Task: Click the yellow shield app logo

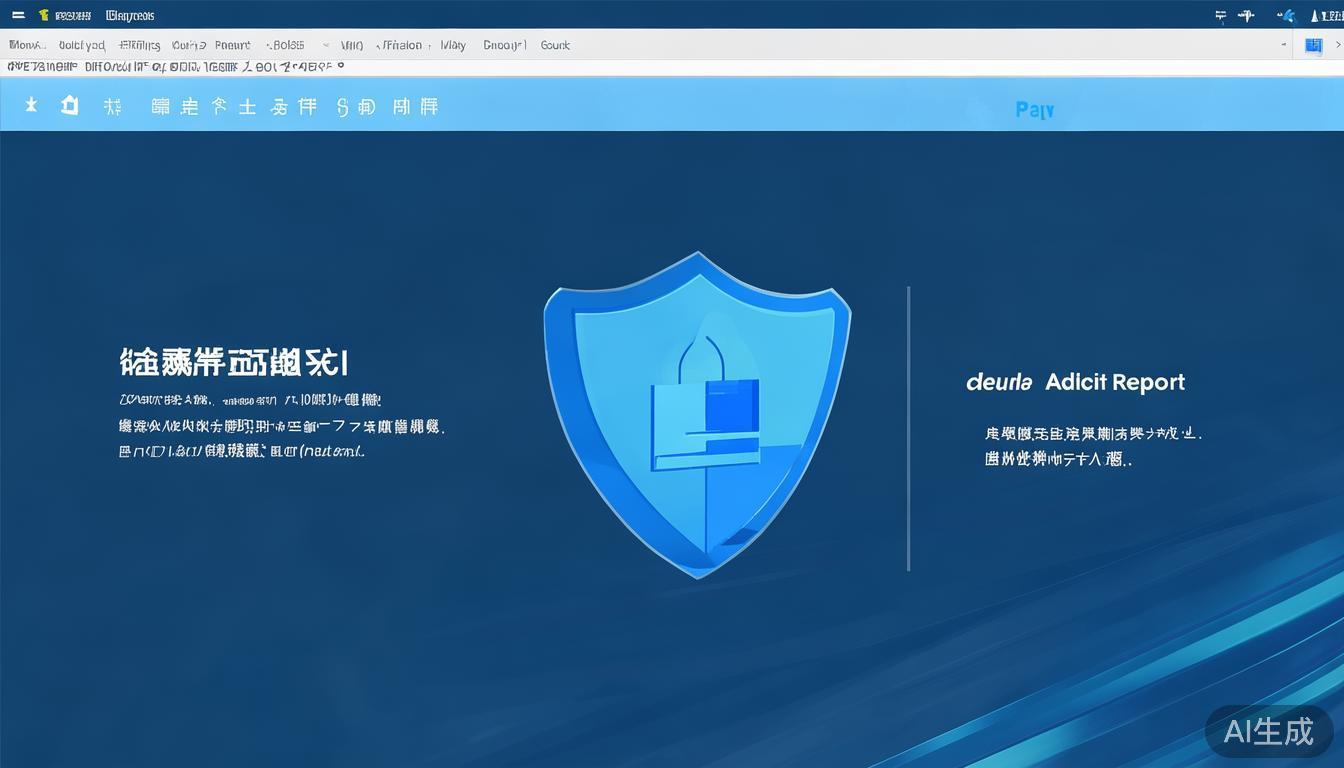Action: click(x=42, y=15)
